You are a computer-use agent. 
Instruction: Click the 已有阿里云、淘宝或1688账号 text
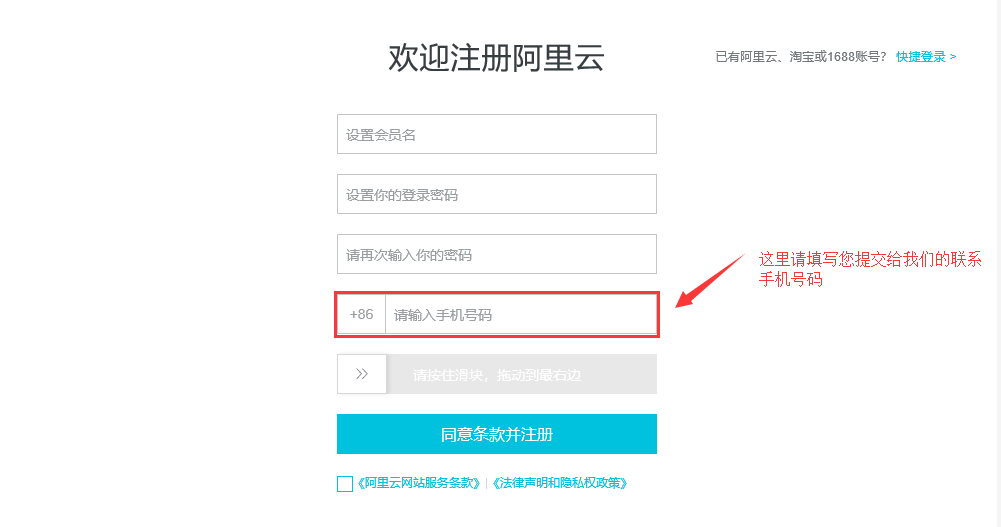(x=800, y=57)
